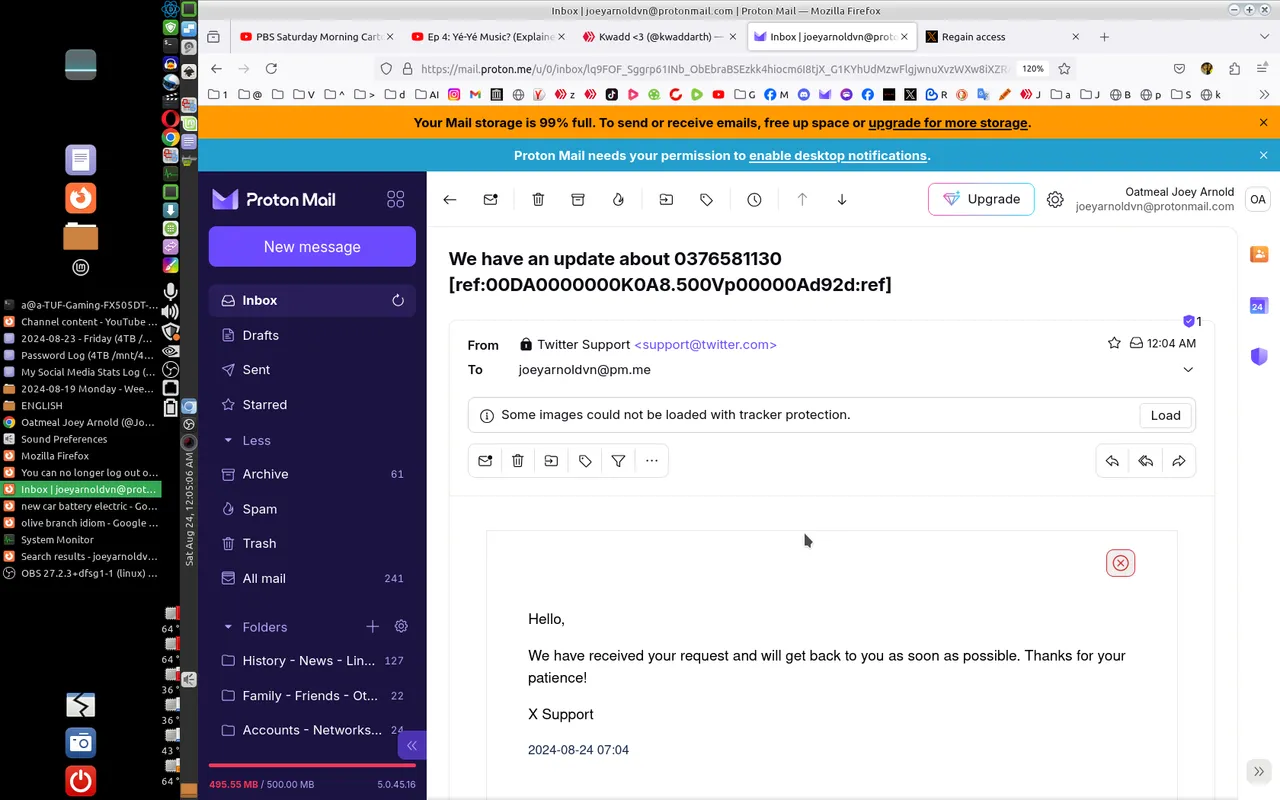Open History - News - Lin... folder
Viewport: 1280px width, 800px height.
click(x=312, y=661)
